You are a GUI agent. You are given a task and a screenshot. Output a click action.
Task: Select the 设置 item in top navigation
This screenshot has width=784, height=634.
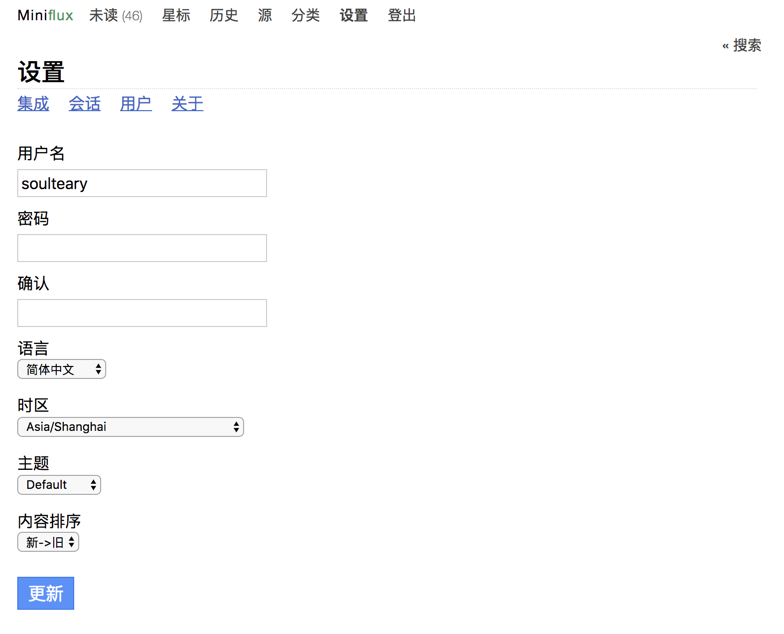tap(354, 16)
